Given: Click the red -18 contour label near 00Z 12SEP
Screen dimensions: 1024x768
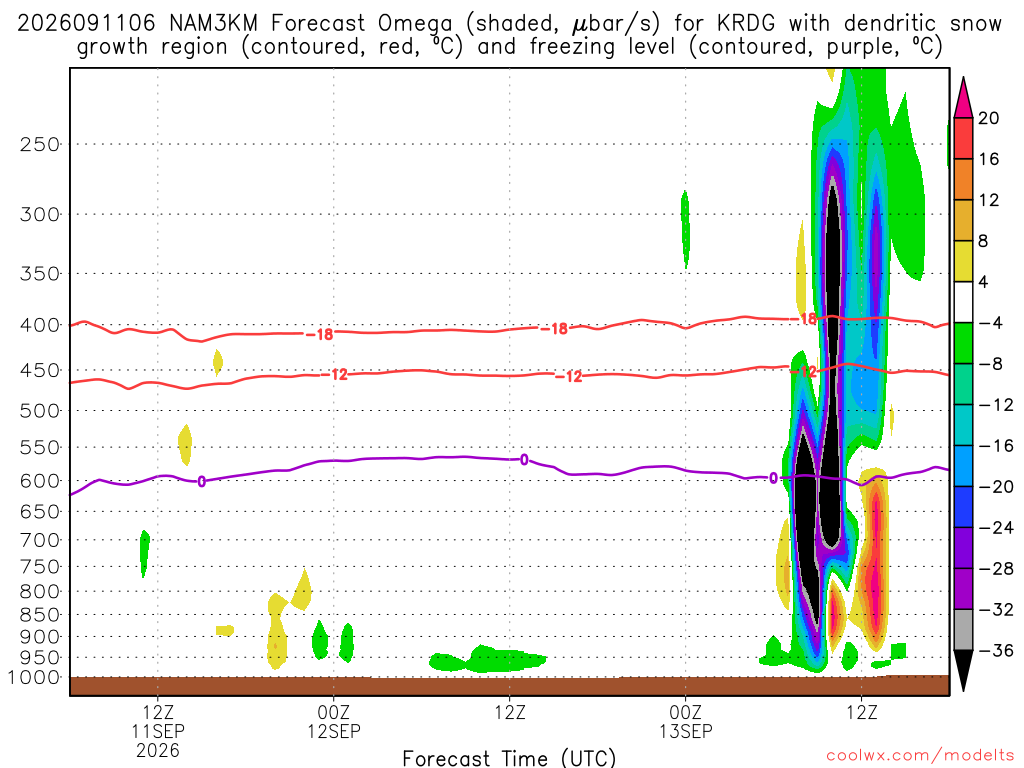Looking at the screenshot, I should (x=319, y=334).
